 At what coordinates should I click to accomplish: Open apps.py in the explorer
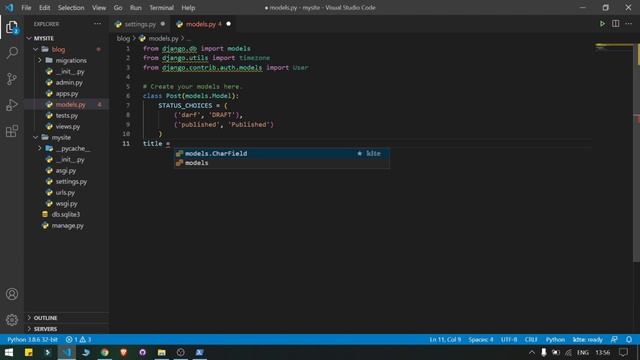(x=67, y=93)
